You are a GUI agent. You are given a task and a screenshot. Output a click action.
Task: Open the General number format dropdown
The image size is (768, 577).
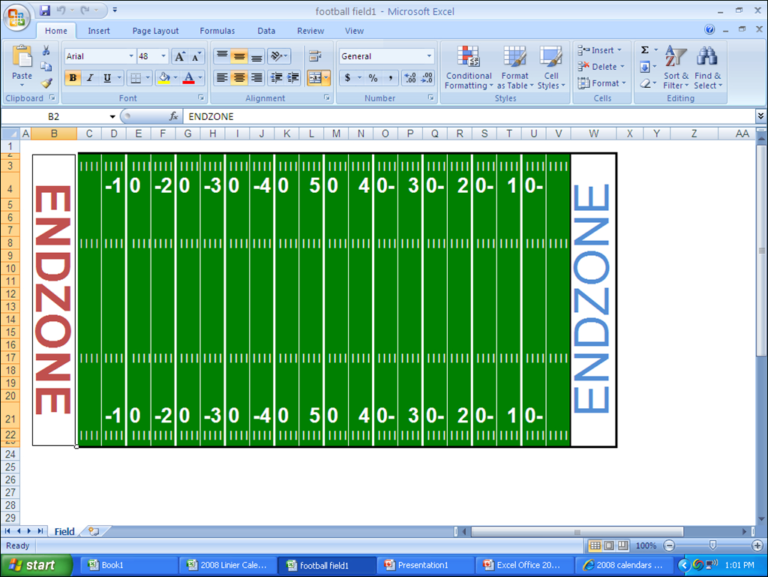(x=429, y=57)
